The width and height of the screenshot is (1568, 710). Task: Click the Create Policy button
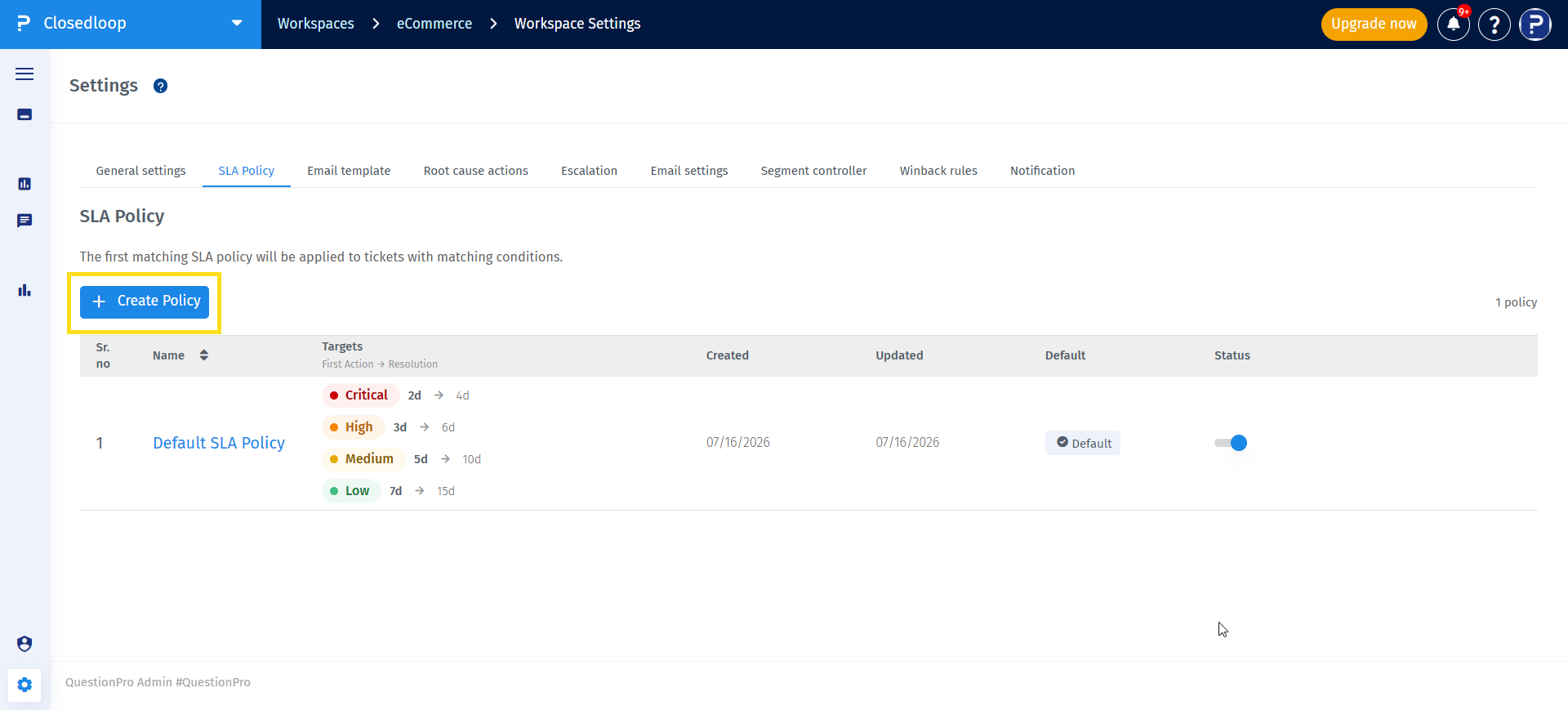click(x=145, y=301)
